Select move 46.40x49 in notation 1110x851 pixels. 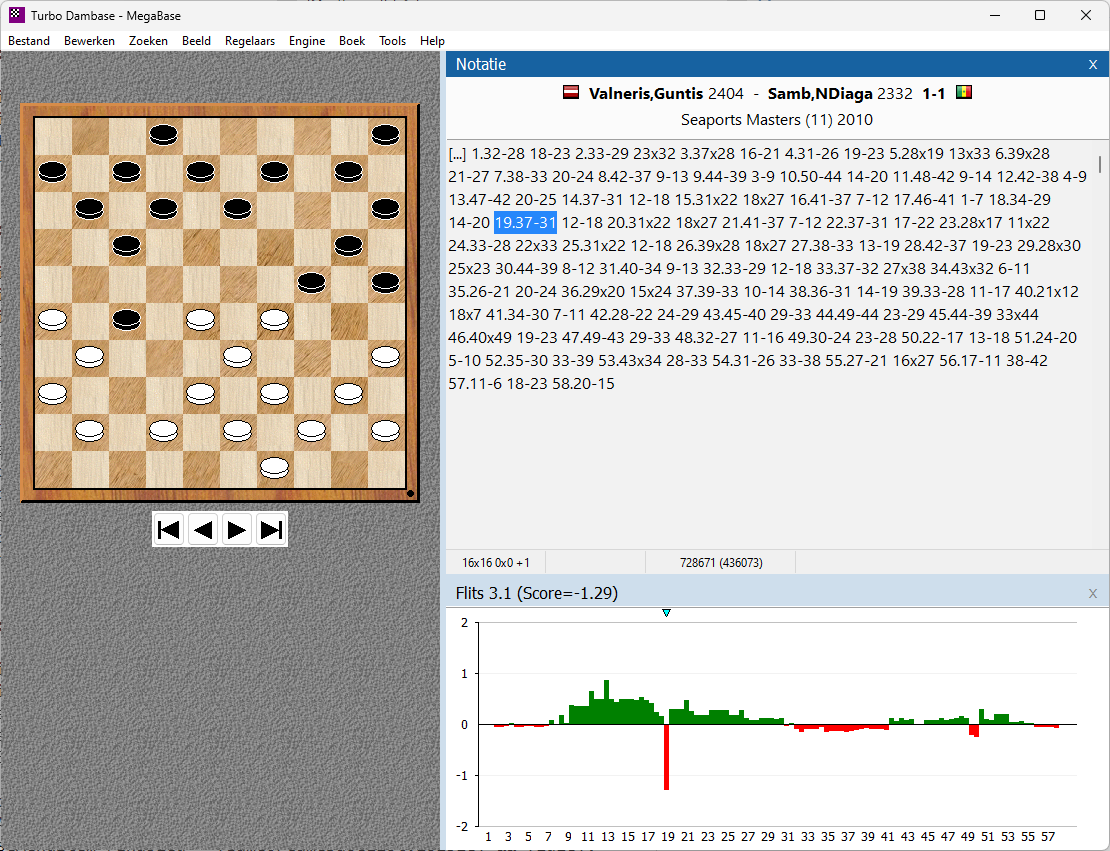click(x=479, y=338)
